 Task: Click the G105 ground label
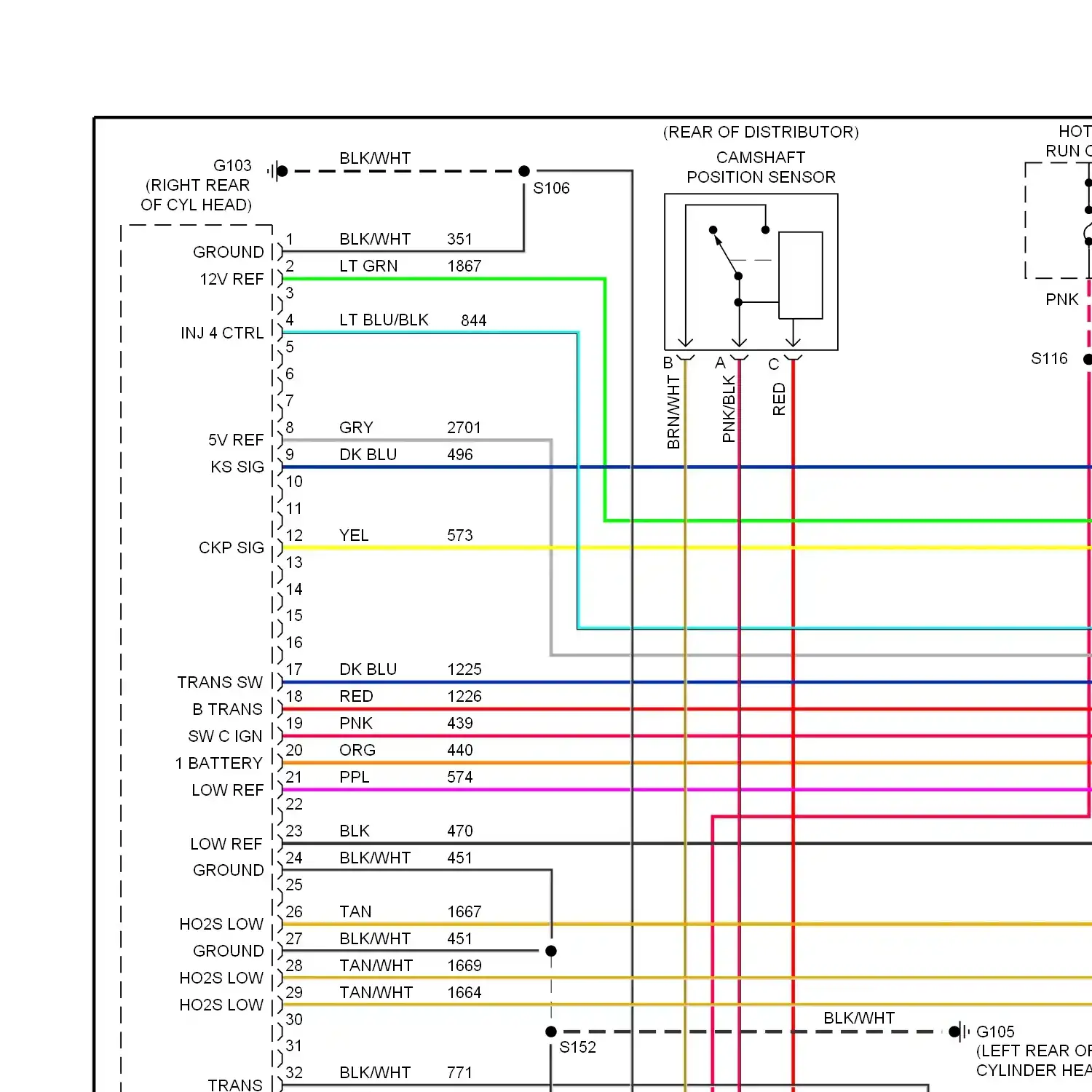tap(995, 1032)
